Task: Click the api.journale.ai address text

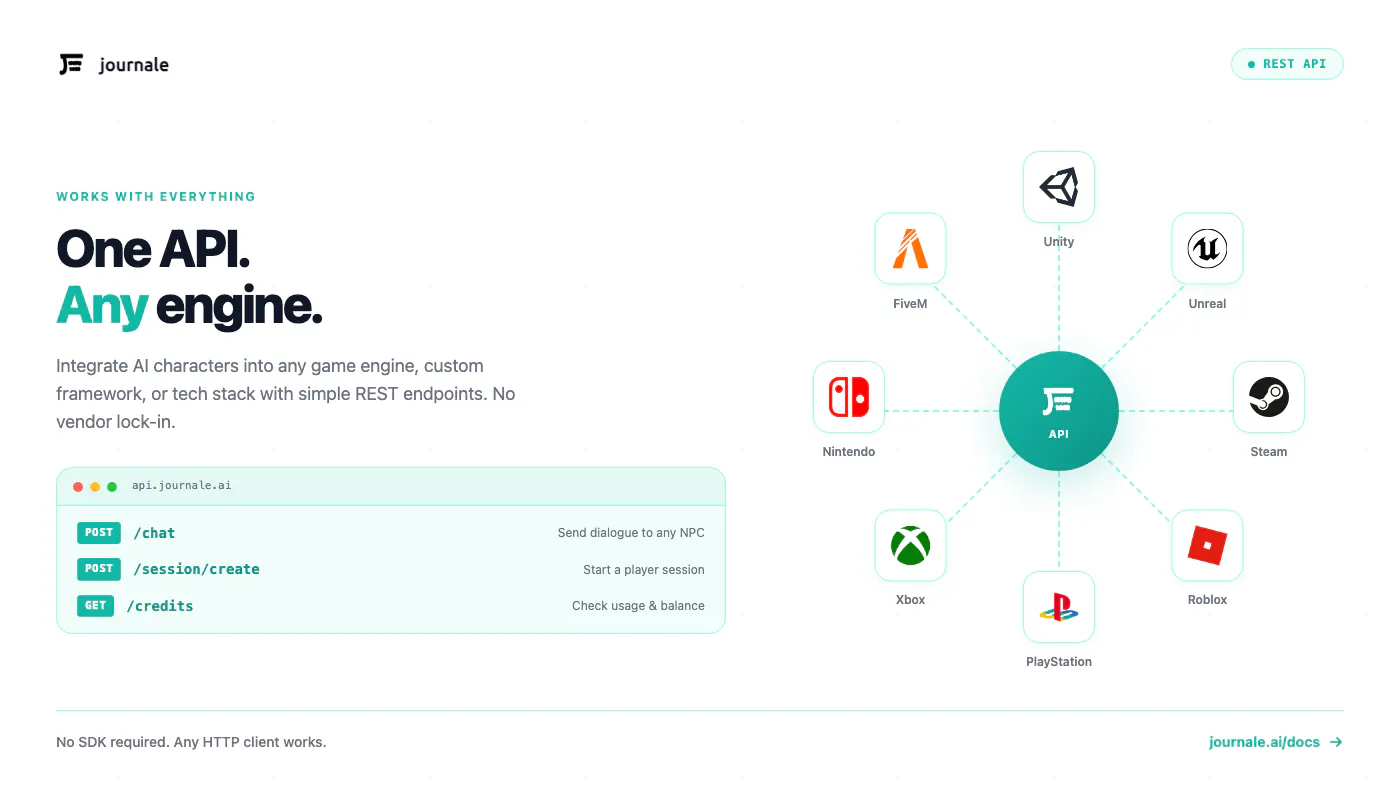Action: 181,485
